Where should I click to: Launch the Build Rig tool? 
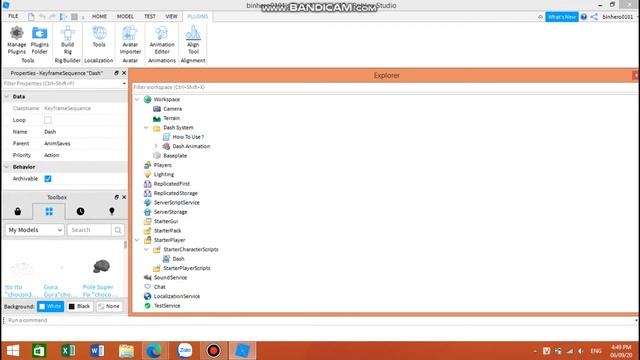pyautogui.click(x=67, y=40)
